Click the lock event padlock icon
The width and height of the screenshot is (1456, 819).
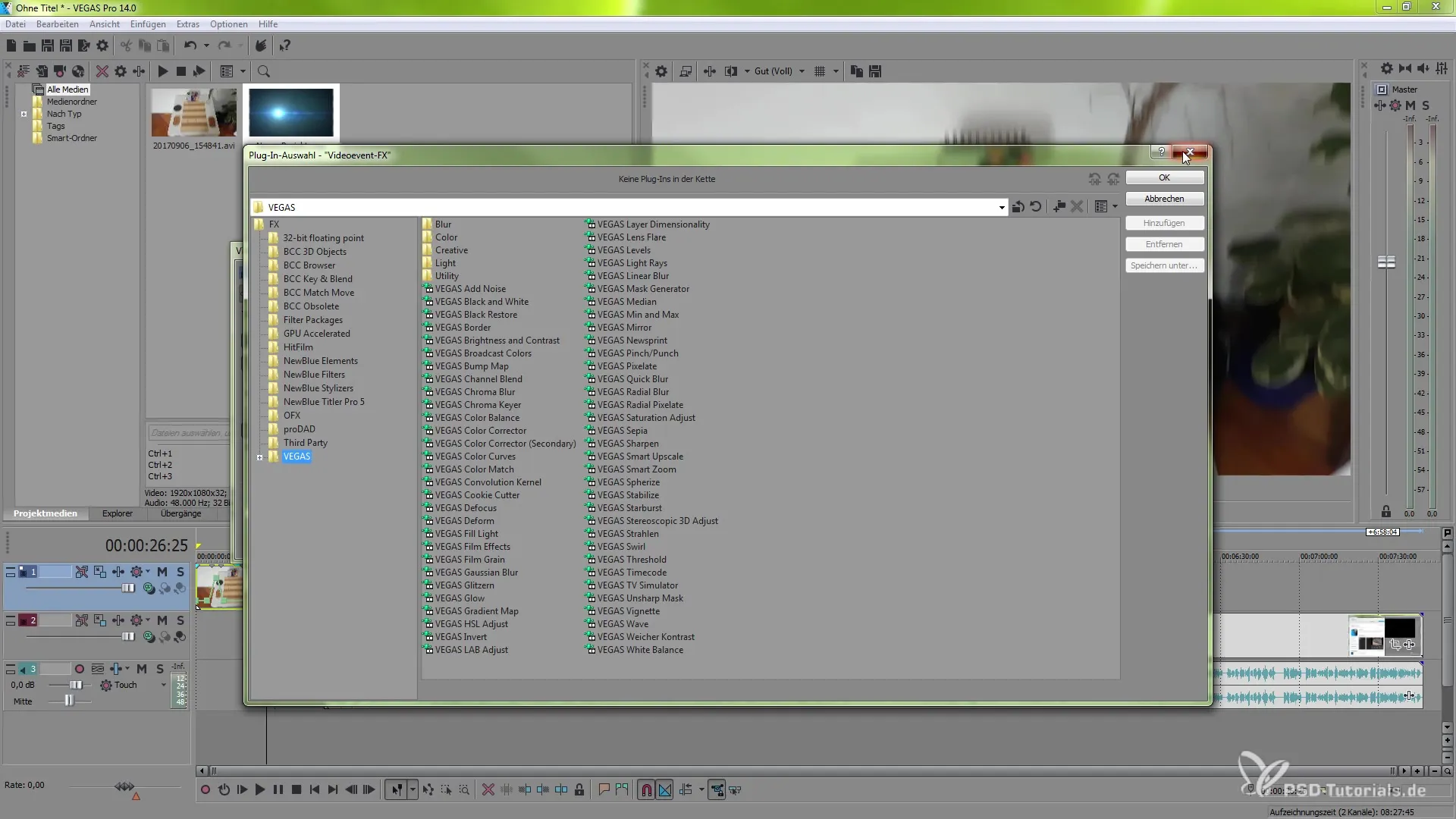point(579,789)
